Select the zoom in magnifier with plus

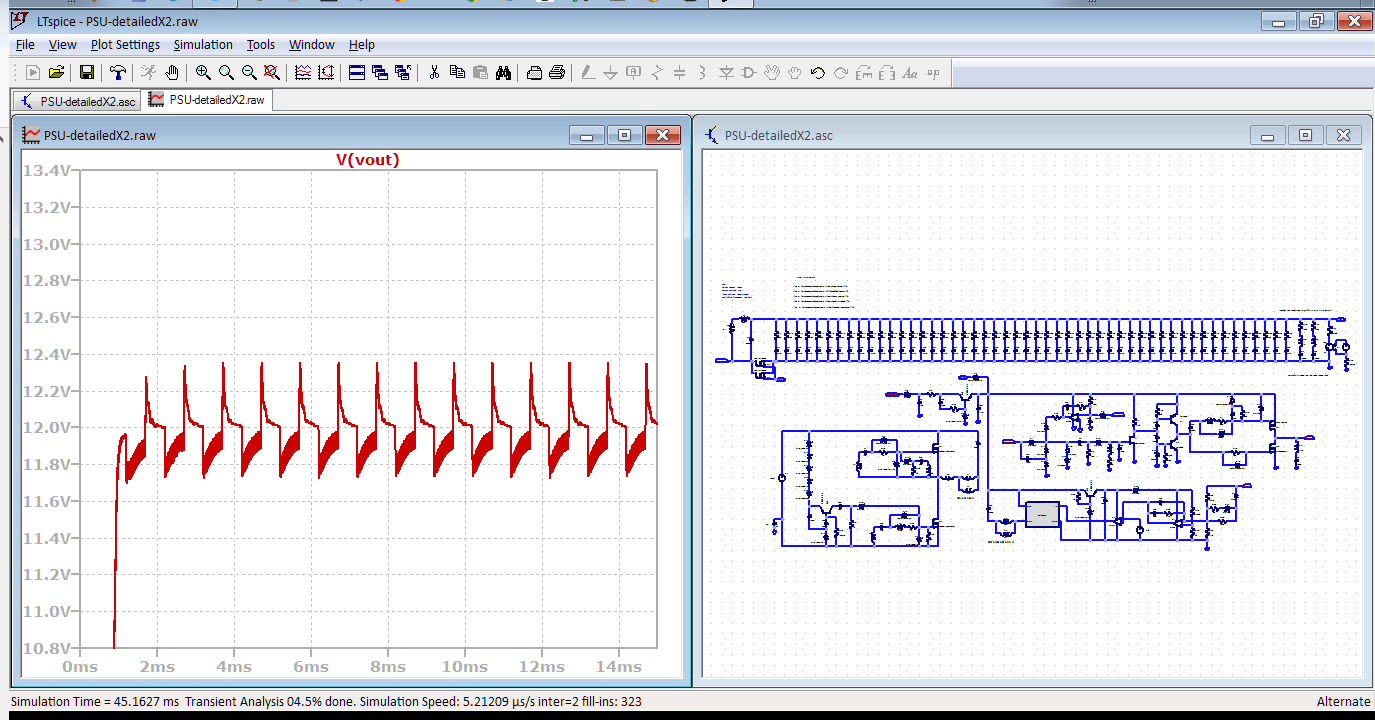(203, 72)
